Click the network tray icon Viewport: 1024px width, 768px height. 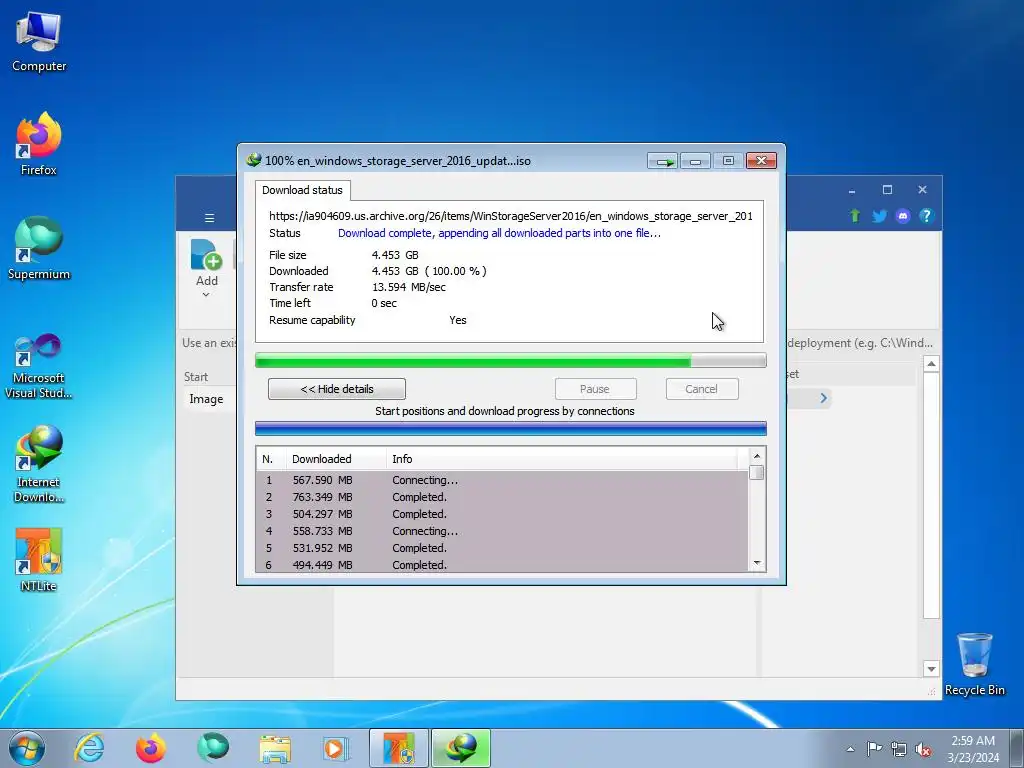(899, 748)
